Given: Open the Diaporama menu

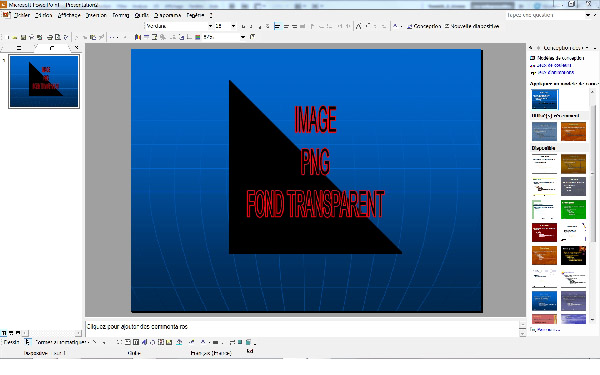Looking at the screenshot, I should pyautogui.click(x=167, y=15).
